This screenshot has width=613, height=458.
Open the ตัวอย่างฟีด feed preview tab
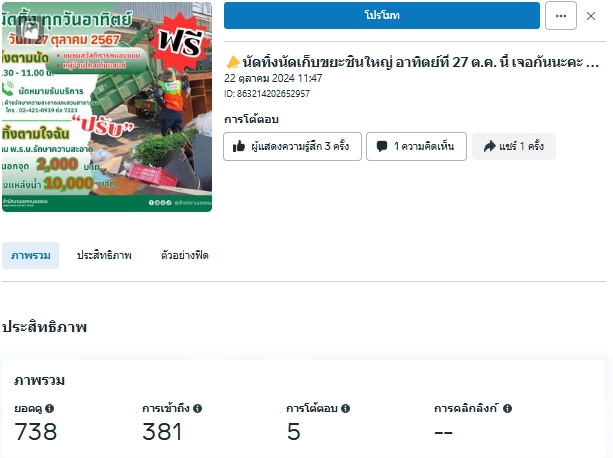(185, 256)
